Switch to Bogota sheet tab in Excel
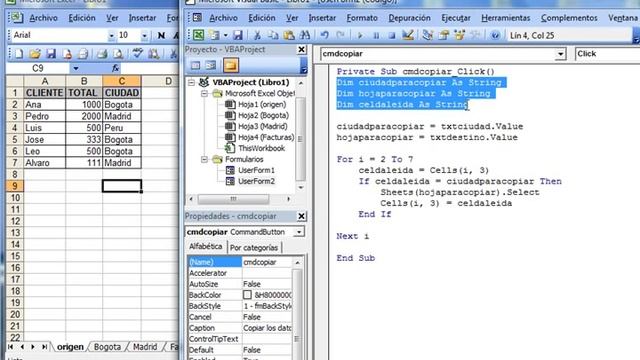Screen dimensions: 640x360 click(x=107, y=347)
